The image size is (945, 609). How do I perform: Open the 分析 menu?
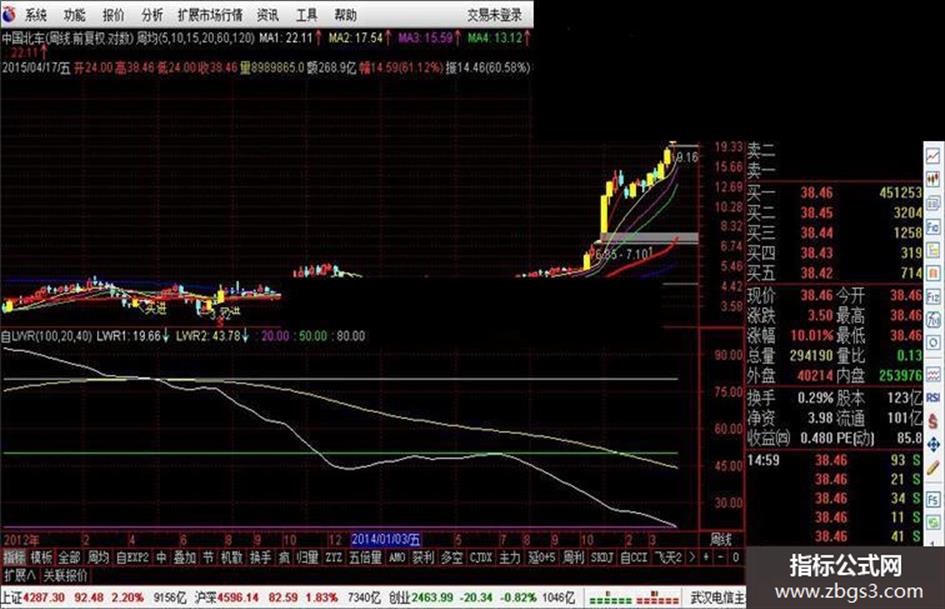pyautogui.click(x=152, y=14)
